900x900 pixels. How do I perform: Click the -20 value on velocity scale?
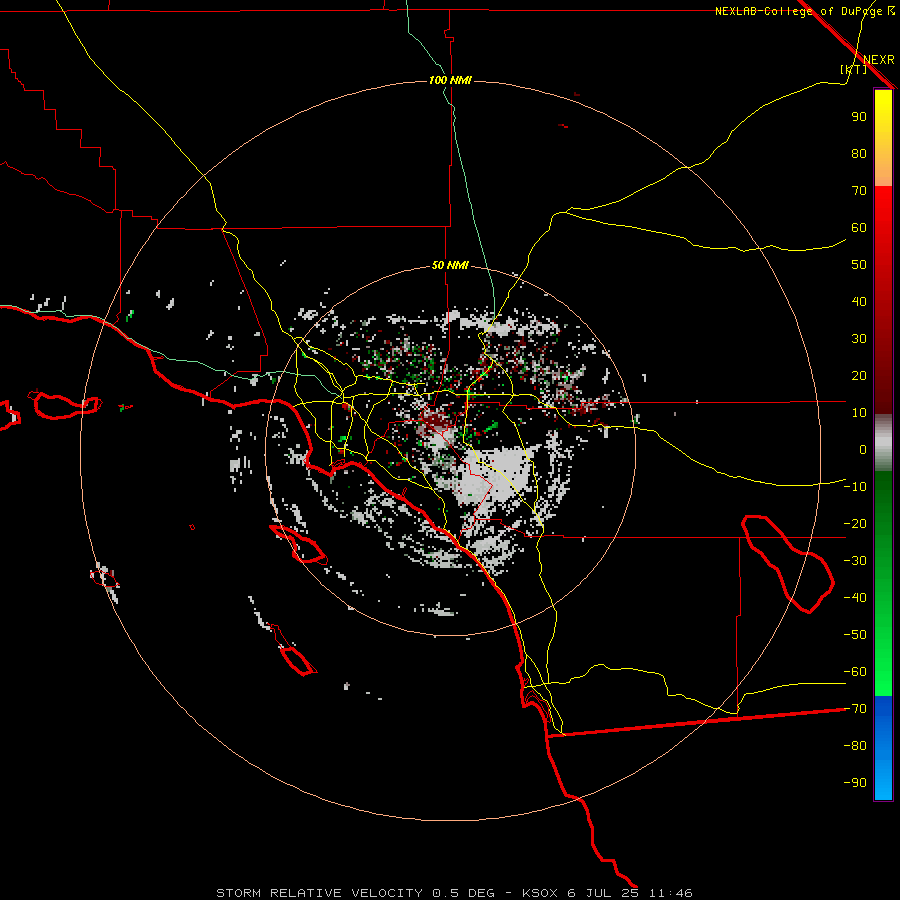(855, 523)
